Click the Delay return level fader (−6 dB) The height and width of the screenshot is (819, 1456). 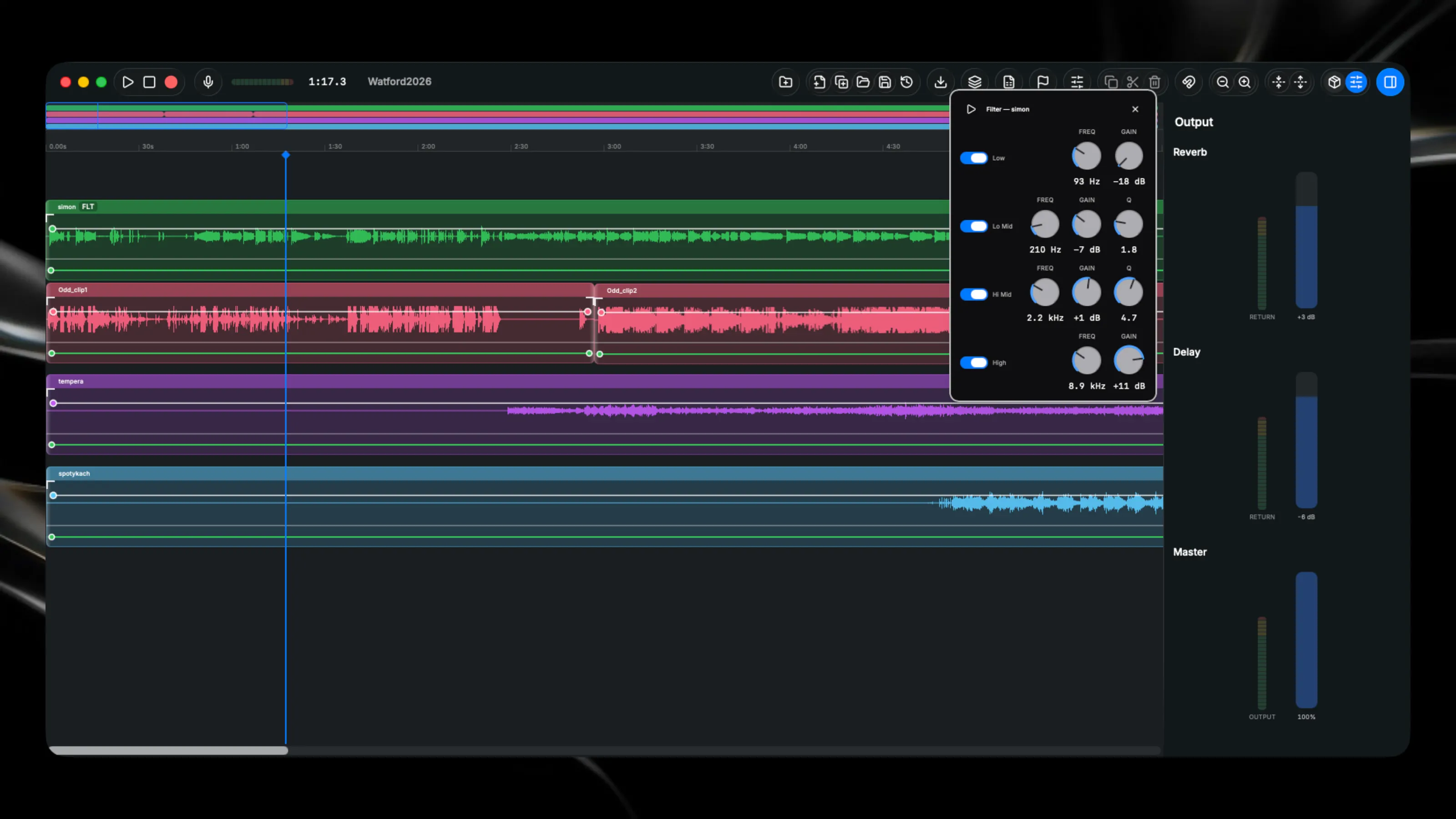[1306, 440]
